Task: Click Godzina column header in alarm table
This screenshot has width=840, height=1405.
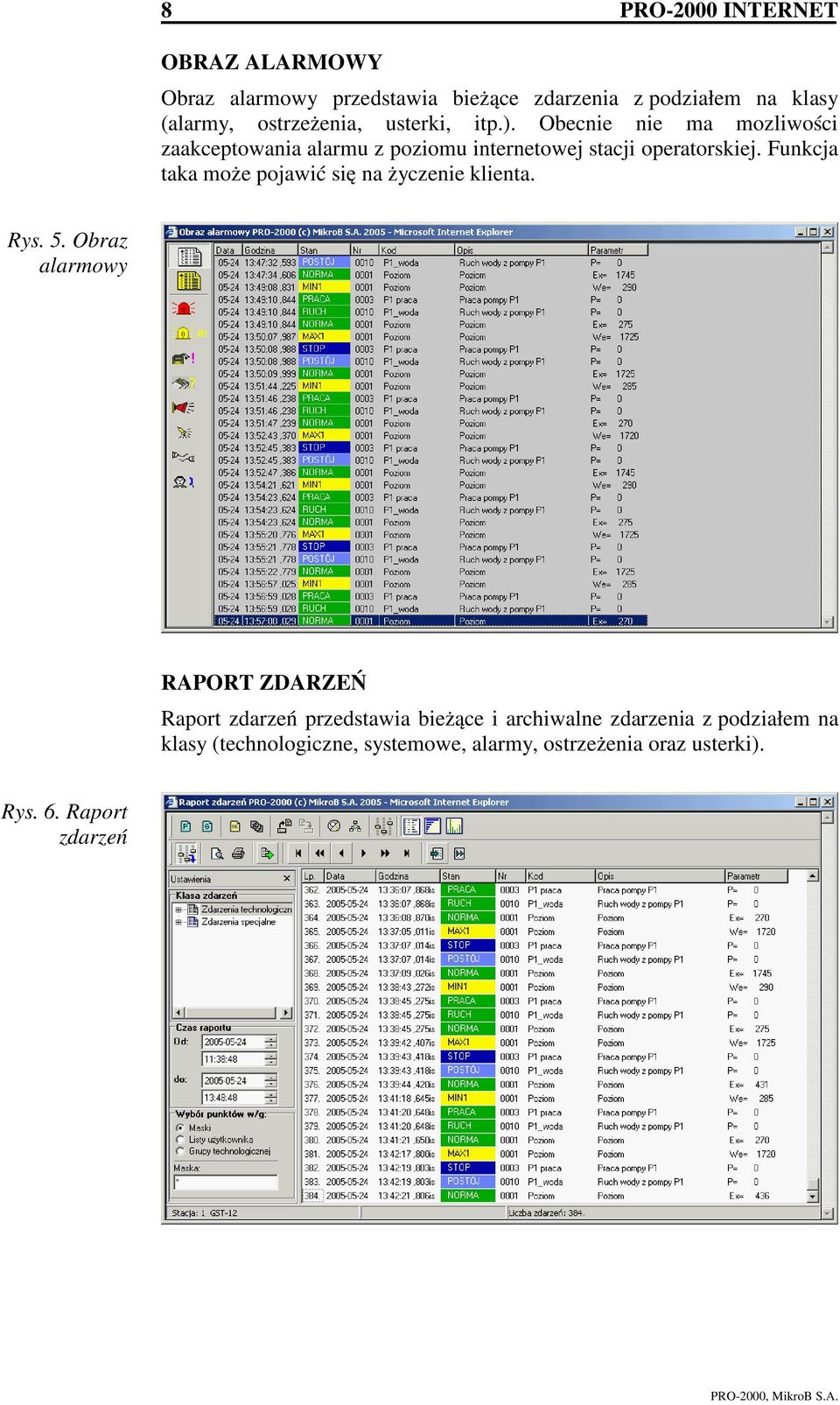Action: [x=269, y=250]
